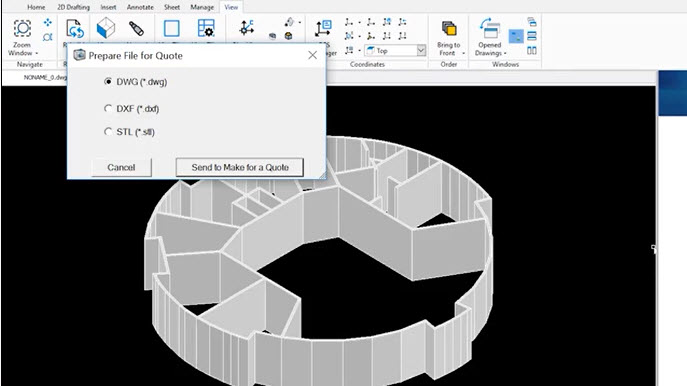
Task: Click second coordinate axis icon in top row
Action: coord(371,22)
